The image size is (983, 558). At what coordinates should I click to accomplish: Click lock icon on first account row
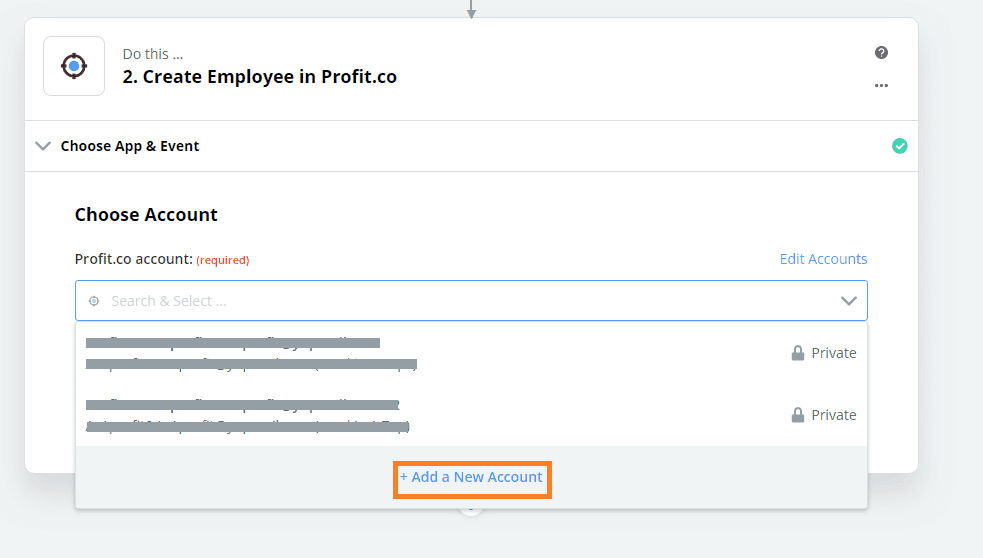[x=797, y=353]
